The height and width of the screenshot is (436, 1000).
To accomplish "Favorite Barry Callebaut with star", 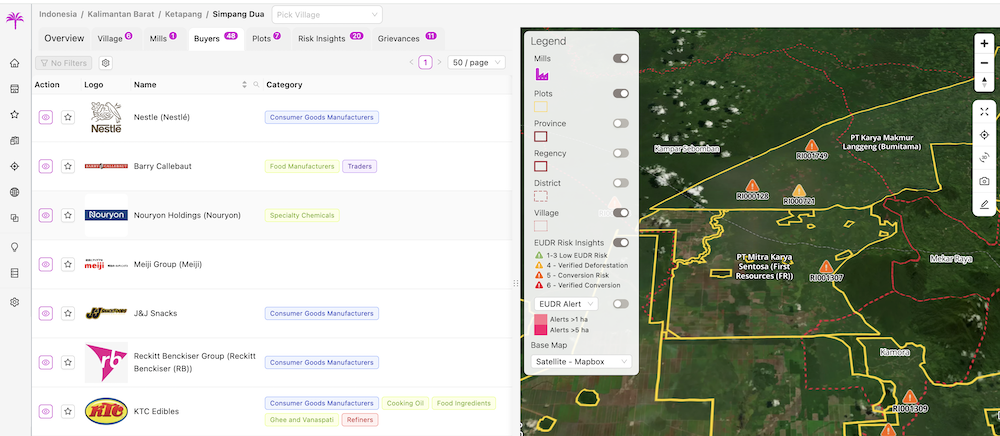I will coord(68,166).
